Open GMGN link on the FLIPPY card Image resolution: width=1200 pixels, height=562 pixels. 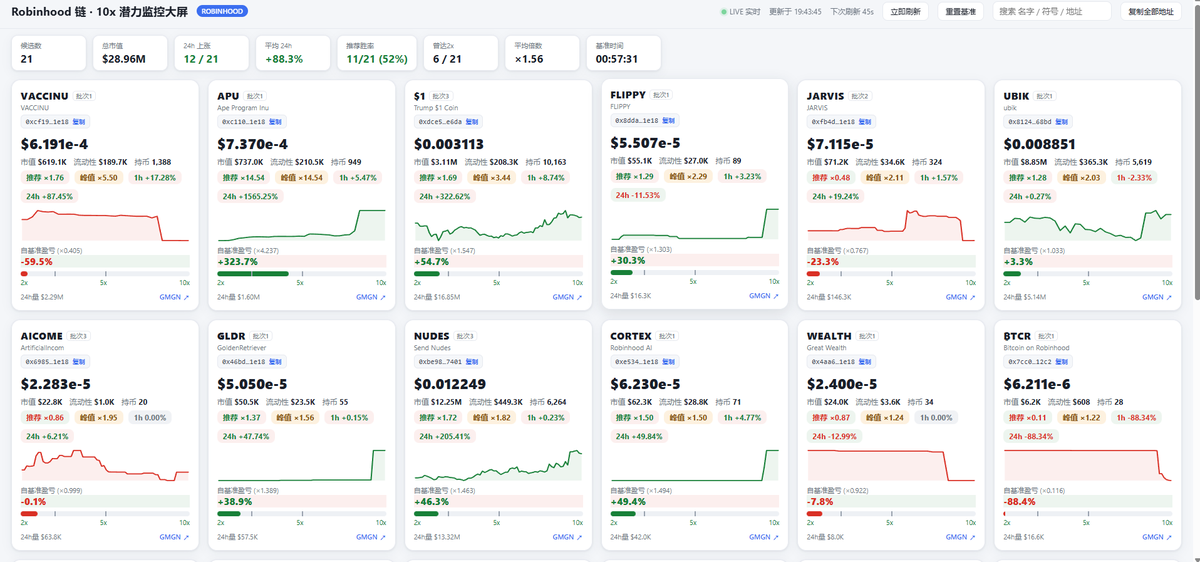[764, 296]
